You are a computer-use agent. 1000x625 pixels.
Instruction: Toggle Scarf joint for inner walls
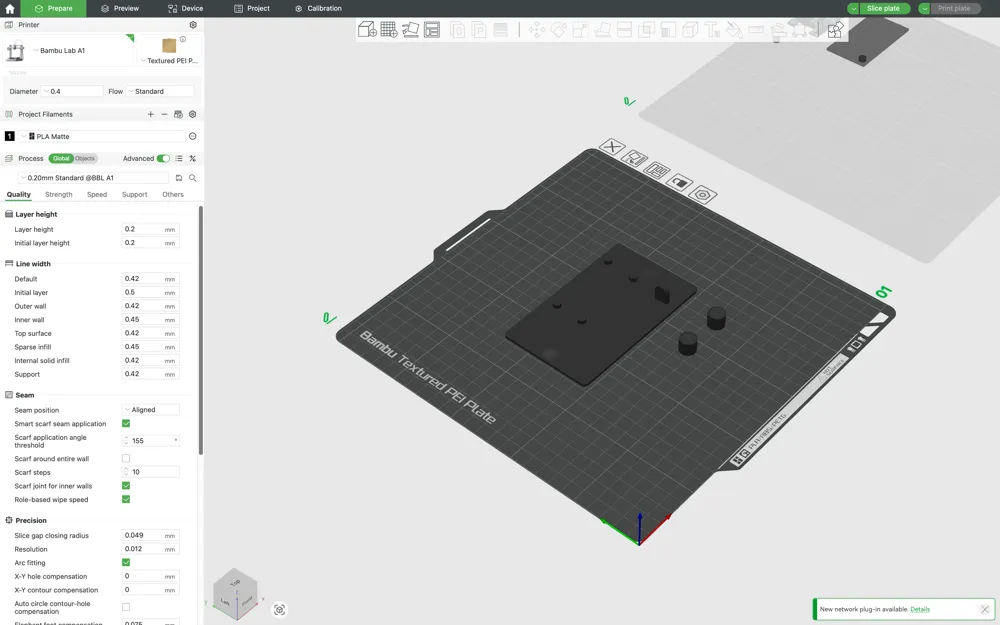126,485
